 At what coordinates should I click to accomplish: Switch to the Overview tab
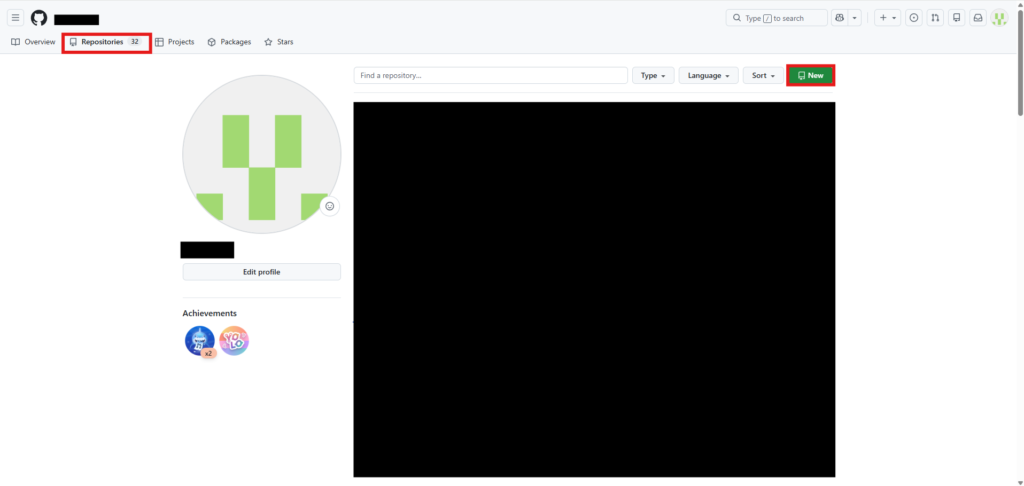point(33,42)
